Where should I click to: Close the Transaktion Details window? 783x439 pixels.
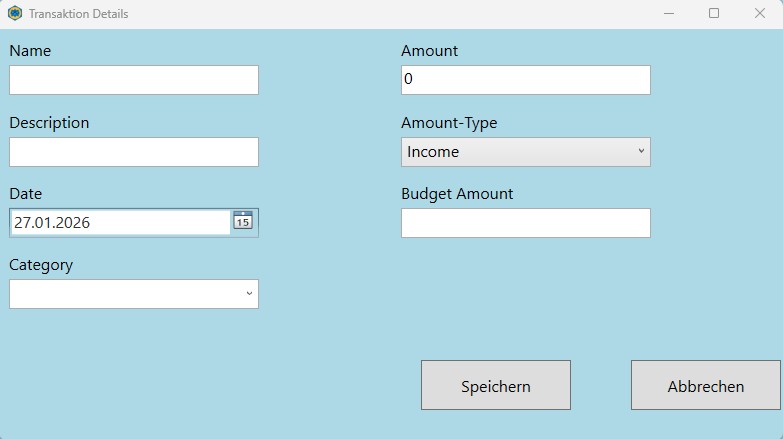click(760, 14)
